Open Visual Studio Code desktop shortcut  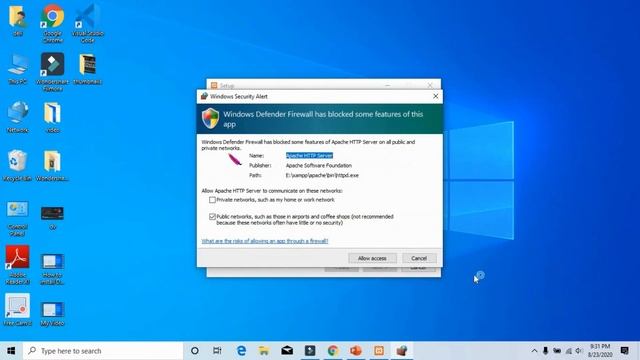click(x=87, y=23)
